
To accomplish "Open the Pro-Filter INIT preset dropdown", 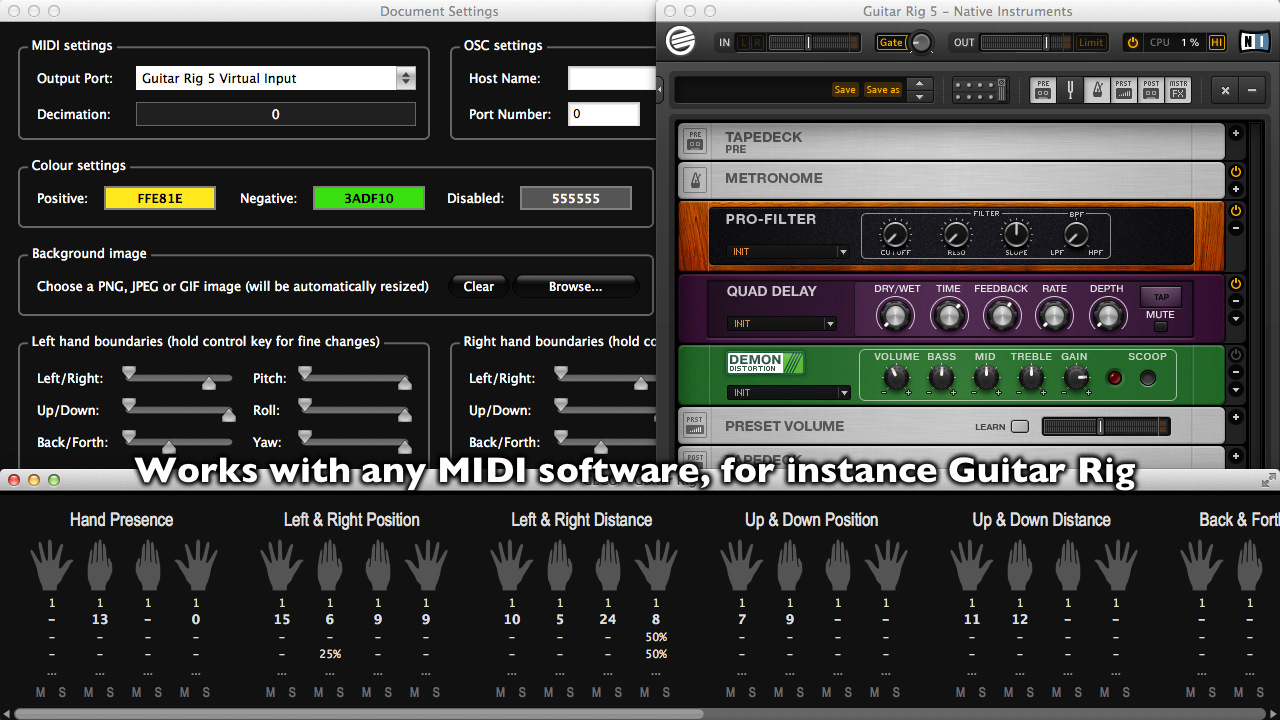I will [x=842, y=252].
